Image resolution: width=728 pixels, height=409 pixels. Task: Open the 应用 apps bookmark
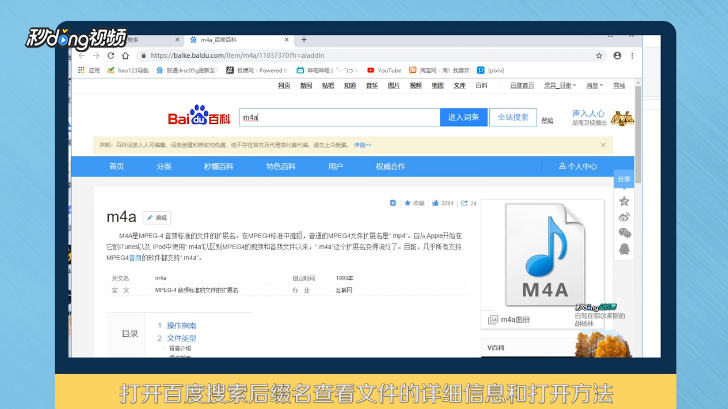click(89, 71)
